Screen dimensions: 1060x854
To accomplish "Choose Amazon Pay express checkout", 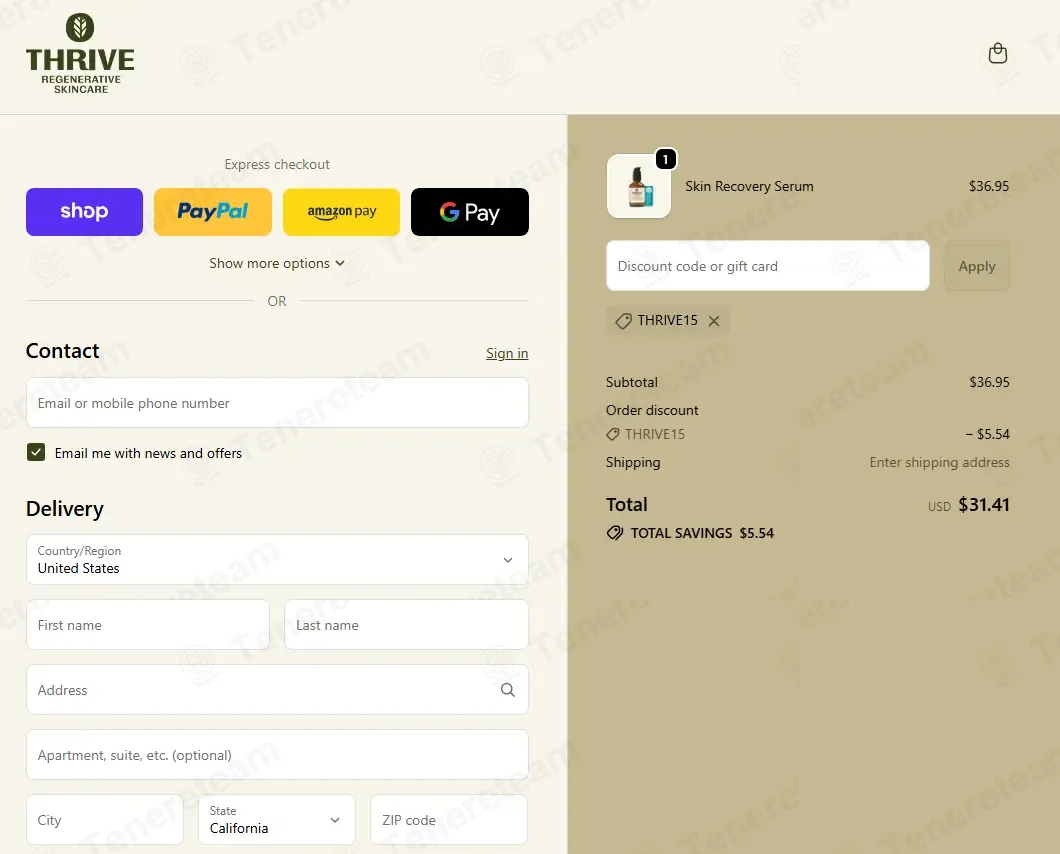I will click(341, 212).
